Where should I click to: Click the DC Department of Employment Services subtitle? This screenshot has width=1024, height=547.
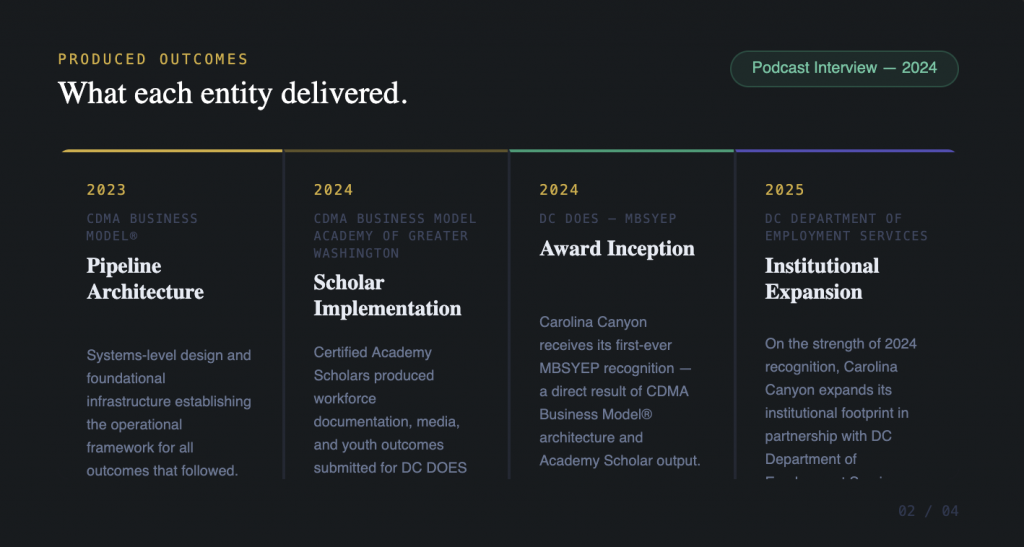coord(846,227)
